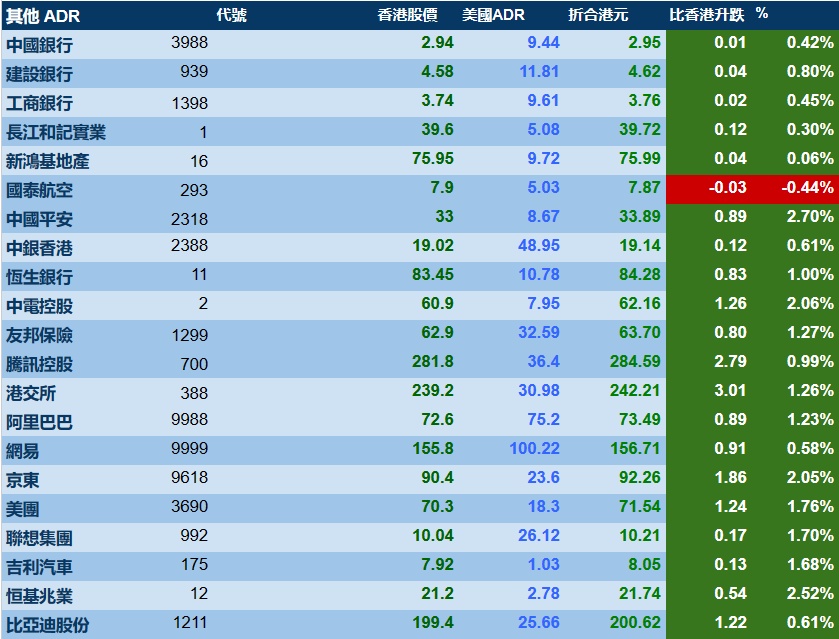
Task: Open the 建設銀行 stock row
Action: 420,73
